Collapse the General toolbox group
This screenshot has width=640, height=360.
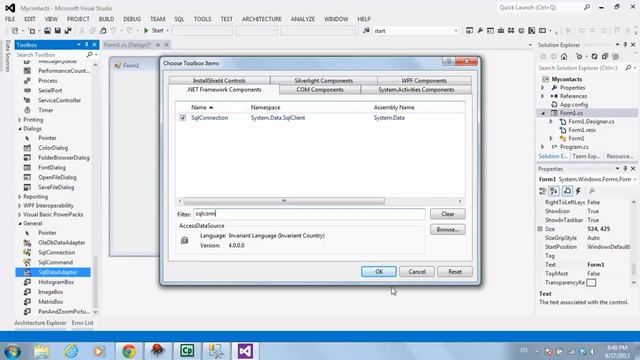[20, 223]
